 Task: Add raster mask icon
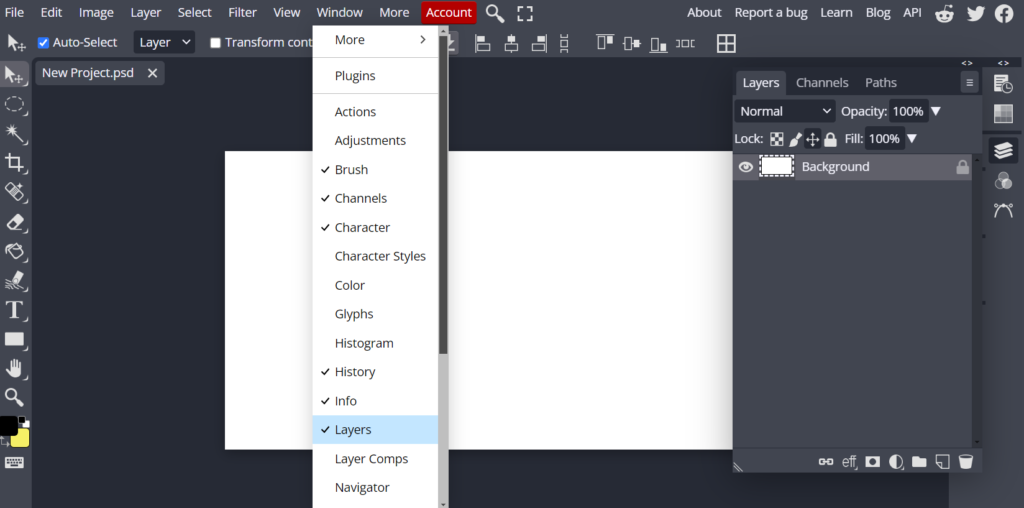[x=872, y=462]
